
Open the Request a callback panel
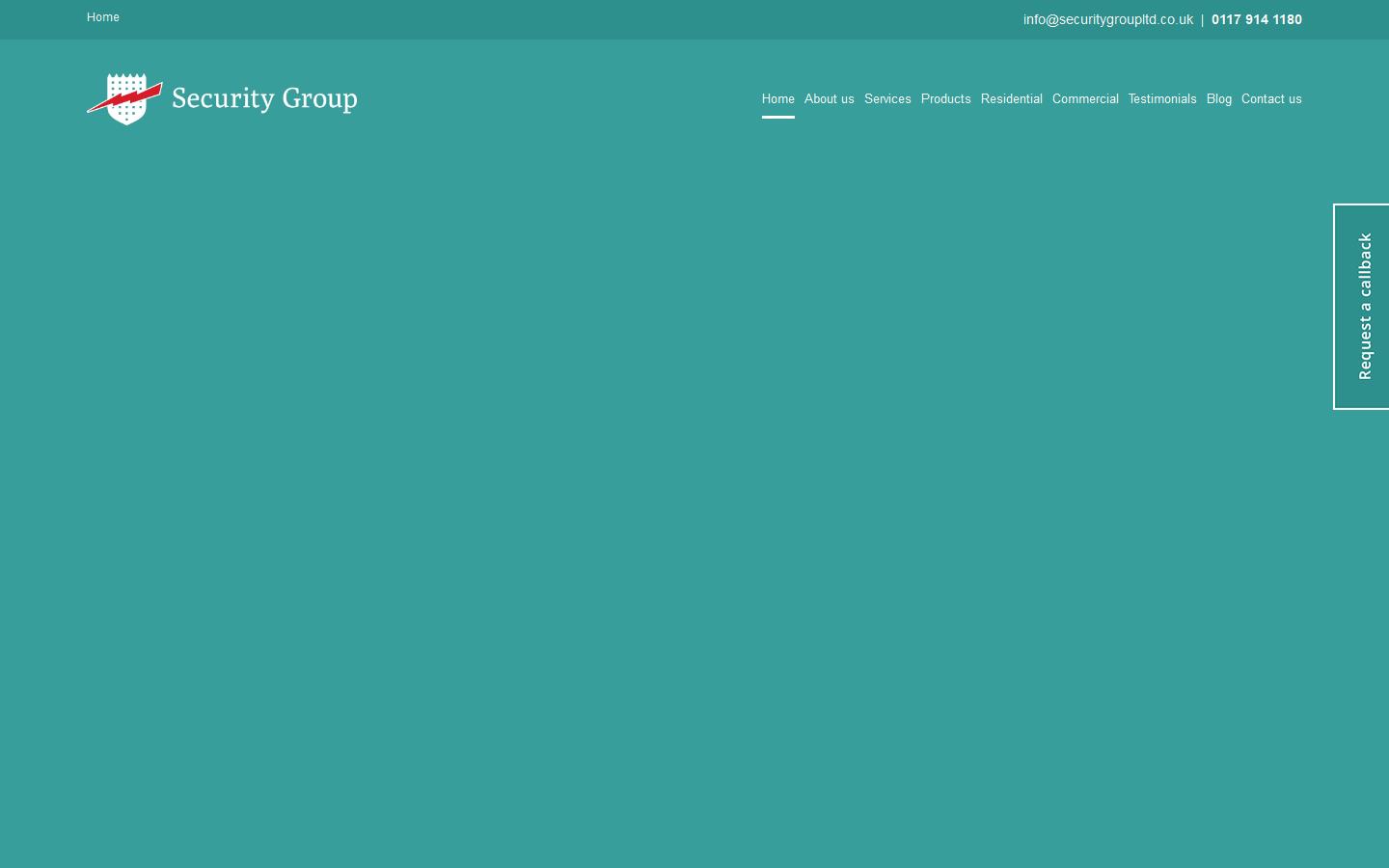click(x=1363, y=306)
